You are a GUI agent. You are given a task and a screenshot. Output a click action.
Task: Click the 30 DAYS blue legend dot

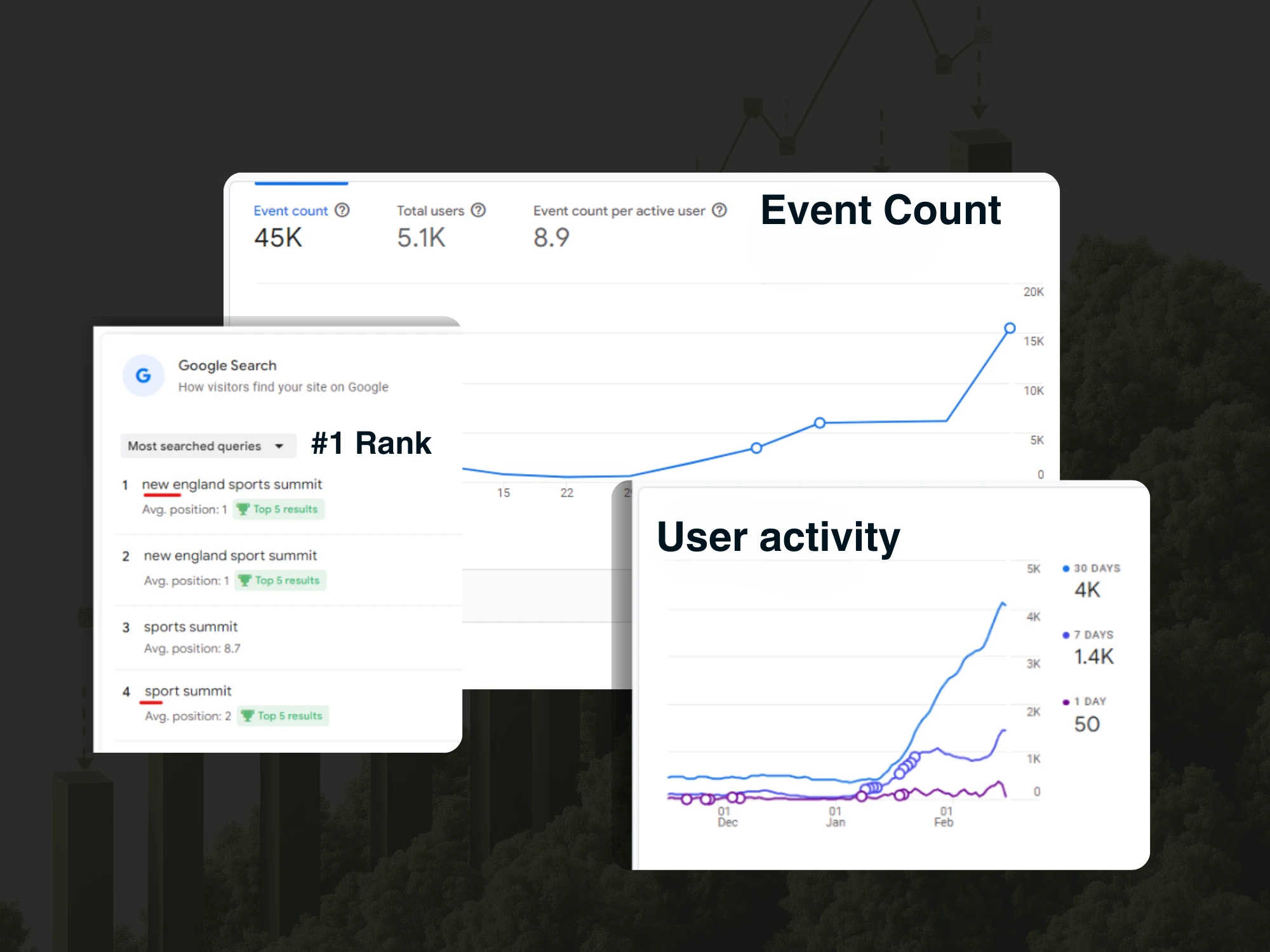1066,569
